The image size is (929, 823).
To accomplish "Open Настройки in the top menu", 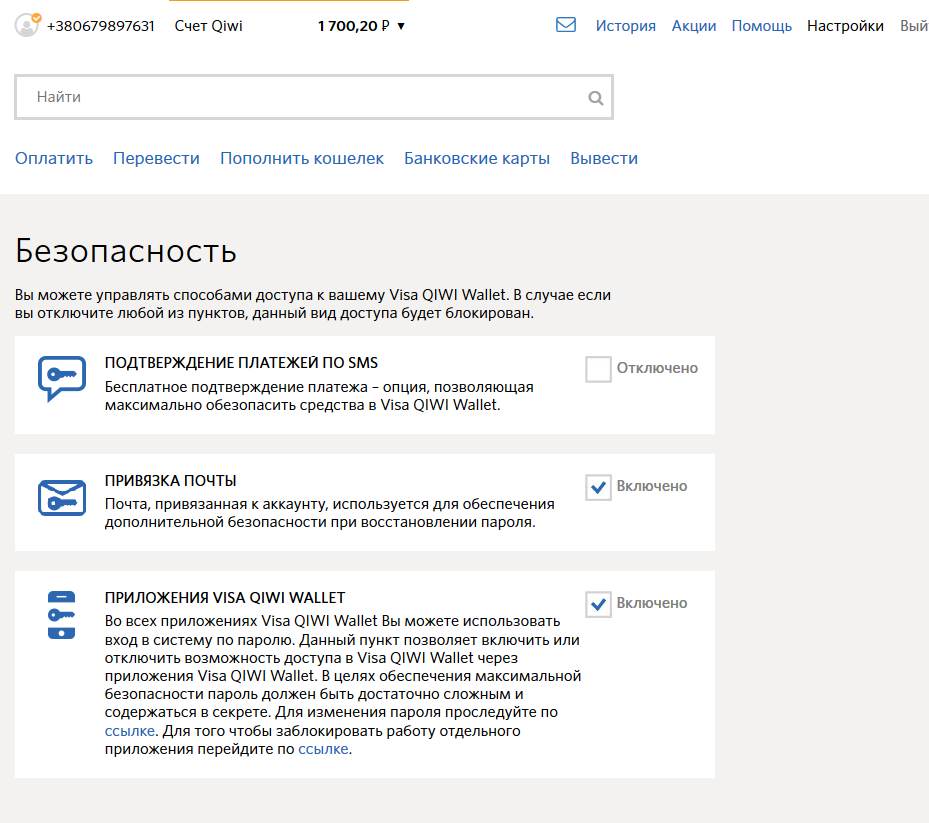I will 845,26.
